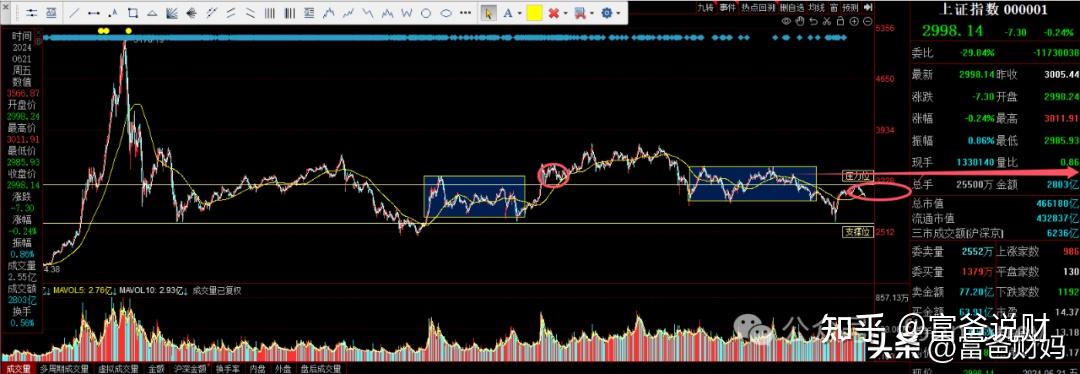
Task: Select the straight line drawing tool
Action: tap(73, 13)
